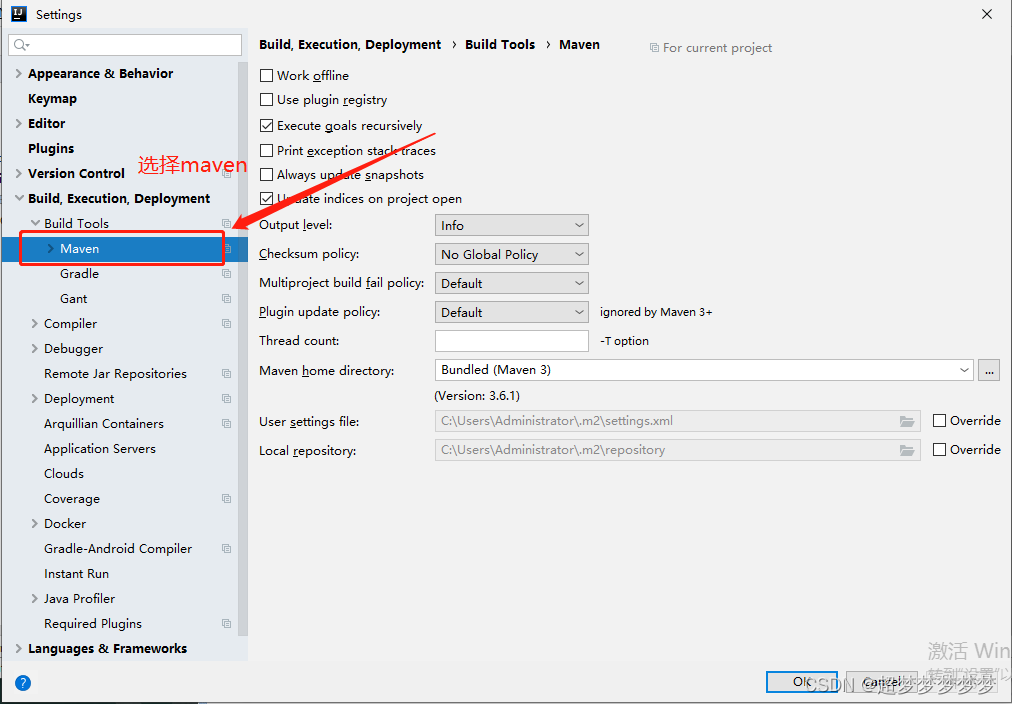Click Build Tools breadcrumb link
The height and width of the screenshot is (704, 1012).
click(x=500, y=45)
